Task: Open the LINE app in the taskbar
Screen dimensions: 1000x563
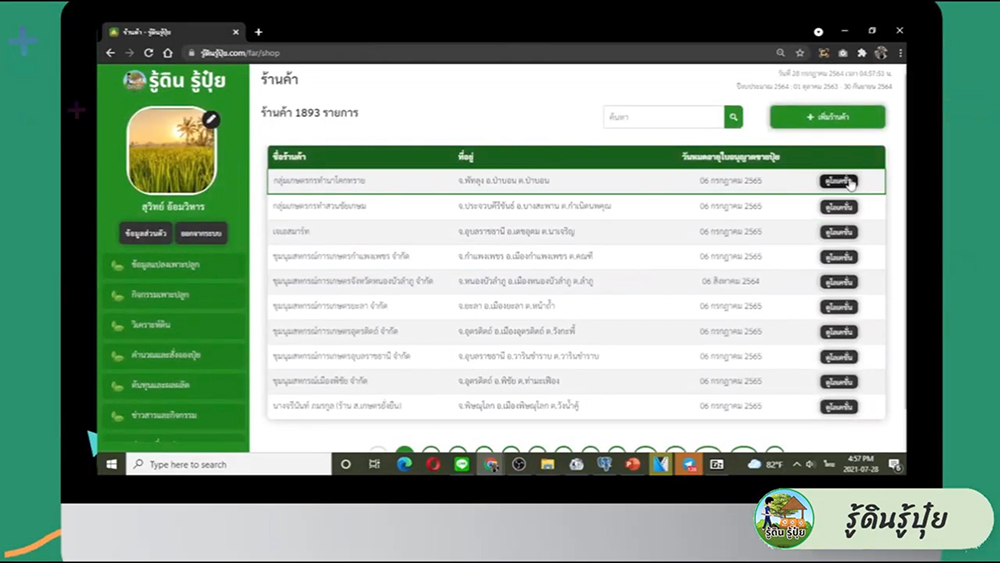Action: [462, 464]
